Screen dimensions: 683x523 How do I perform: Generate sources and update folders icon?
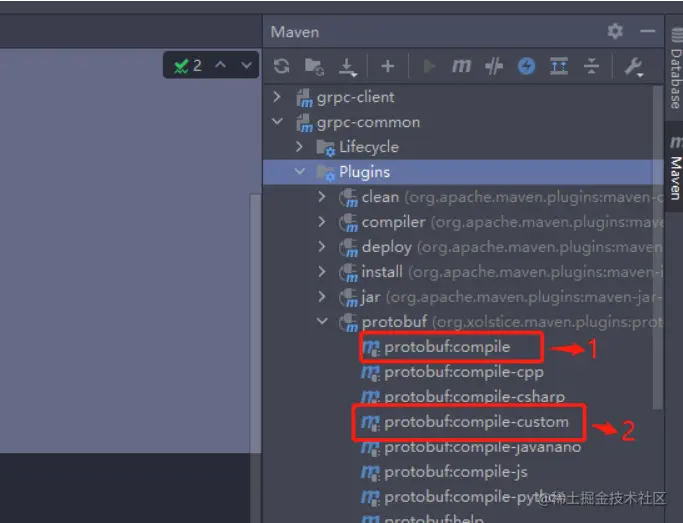[x=314, y=66]
